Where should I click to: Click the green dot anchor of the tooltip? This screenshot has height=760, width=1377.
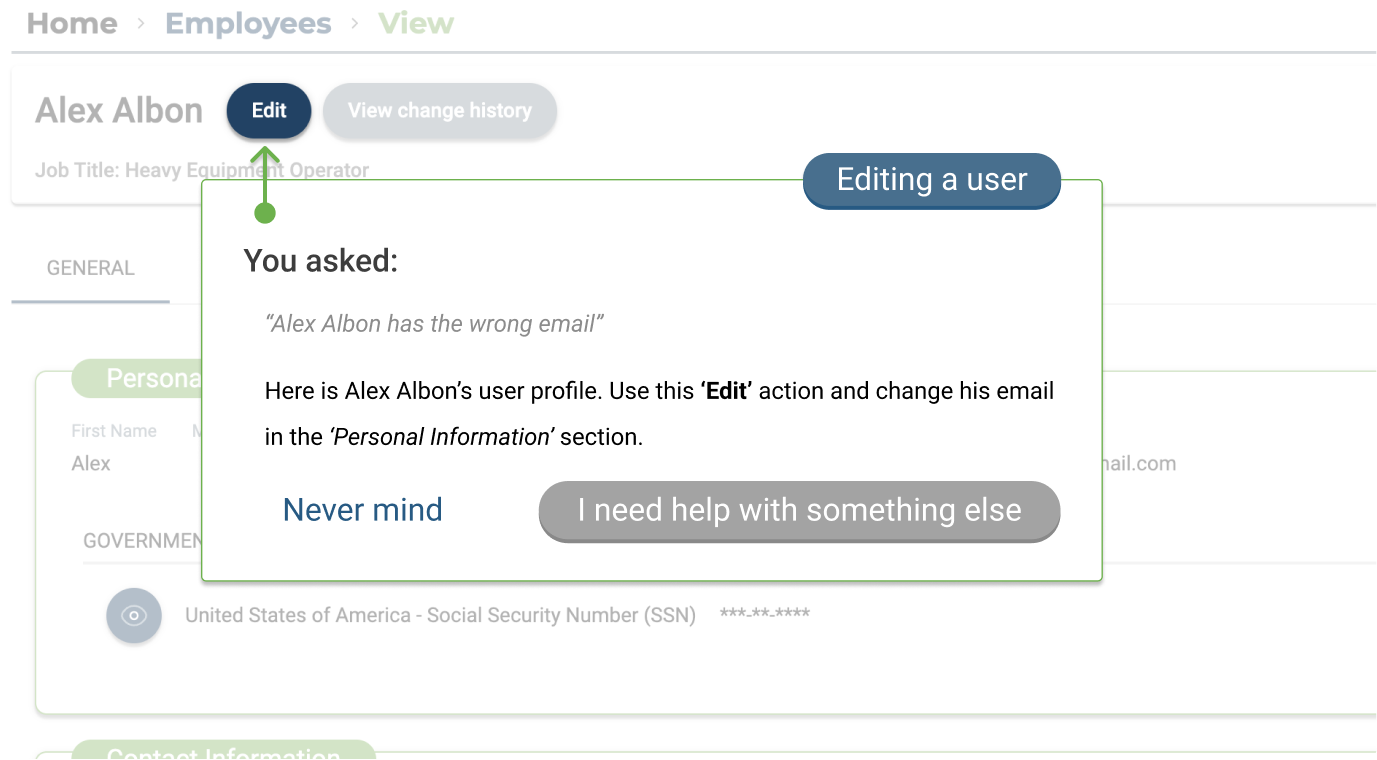265,213
